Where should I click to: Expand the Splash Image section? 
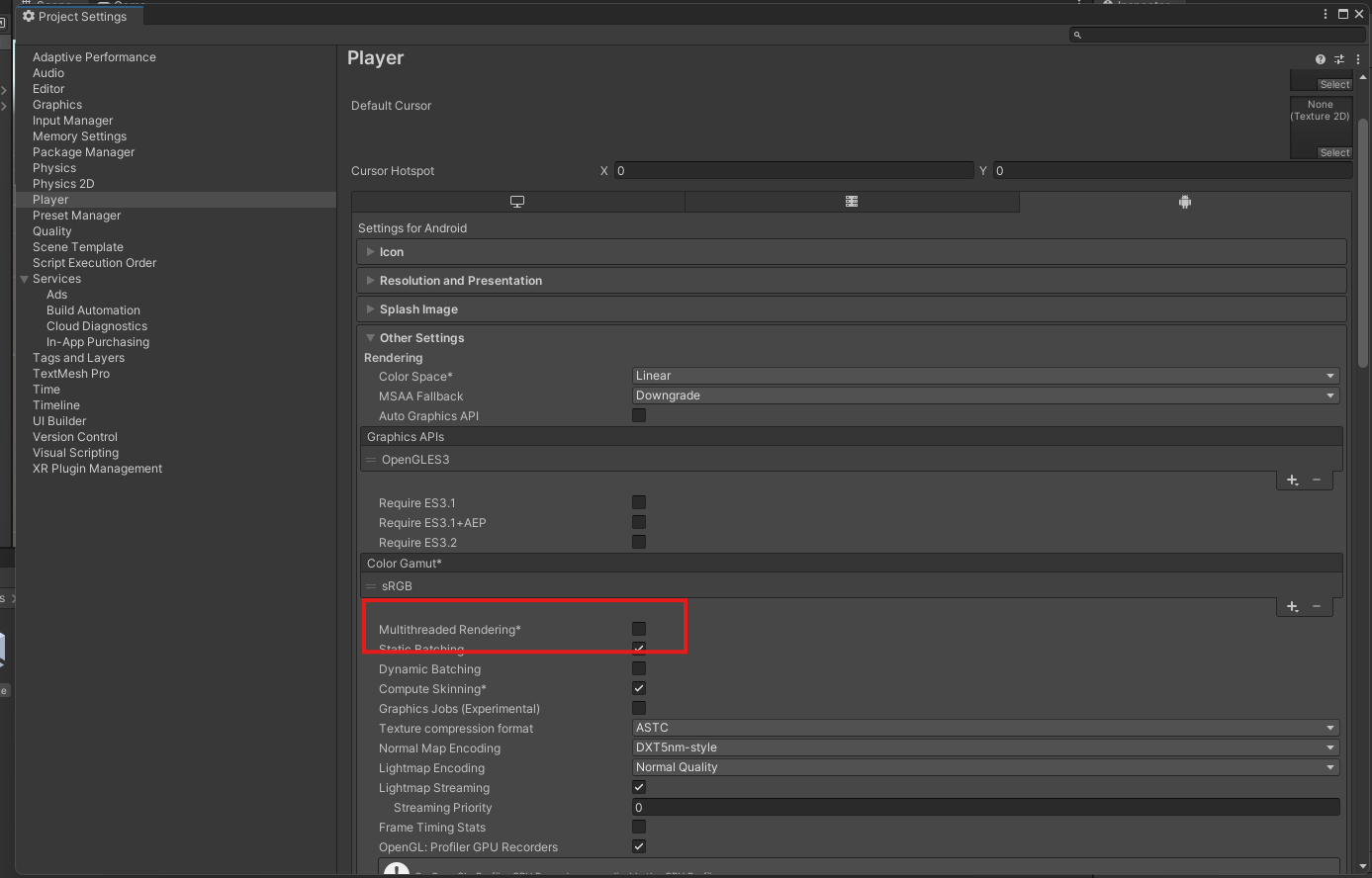tap(851, 309)
